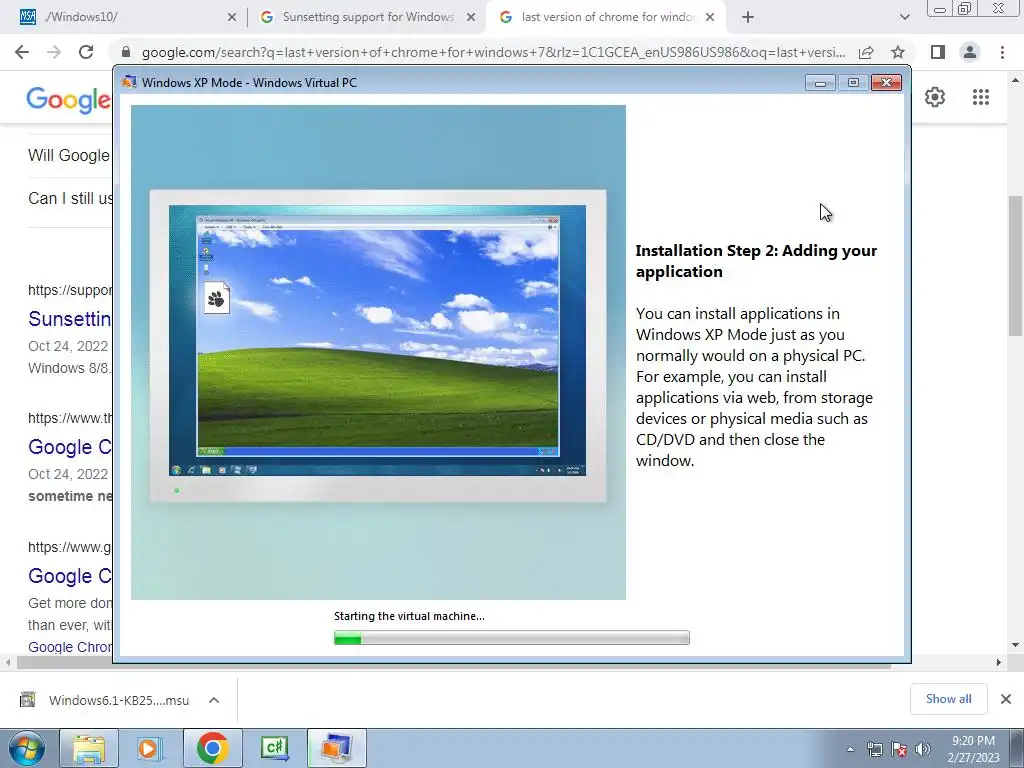Open the Windows Start menu
The width and height of the screenshot is (1024, 768).
tap(26, 748)
